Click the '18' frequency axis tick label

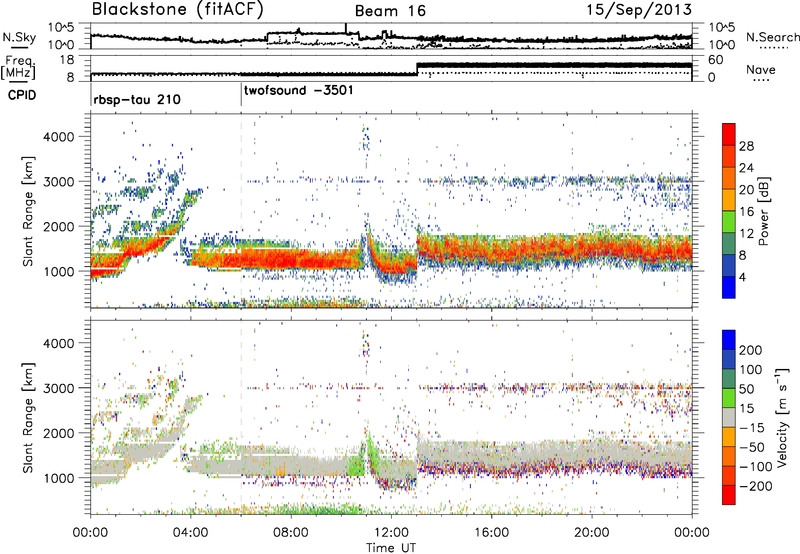pos(67,60)
